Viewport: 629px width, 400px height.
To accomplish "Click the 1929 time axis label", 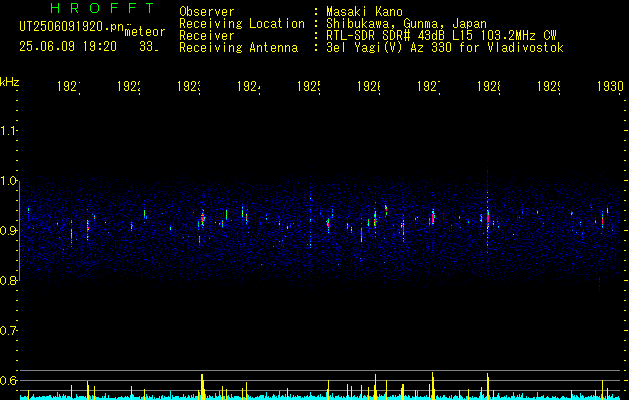I will [x=549, y=87].
